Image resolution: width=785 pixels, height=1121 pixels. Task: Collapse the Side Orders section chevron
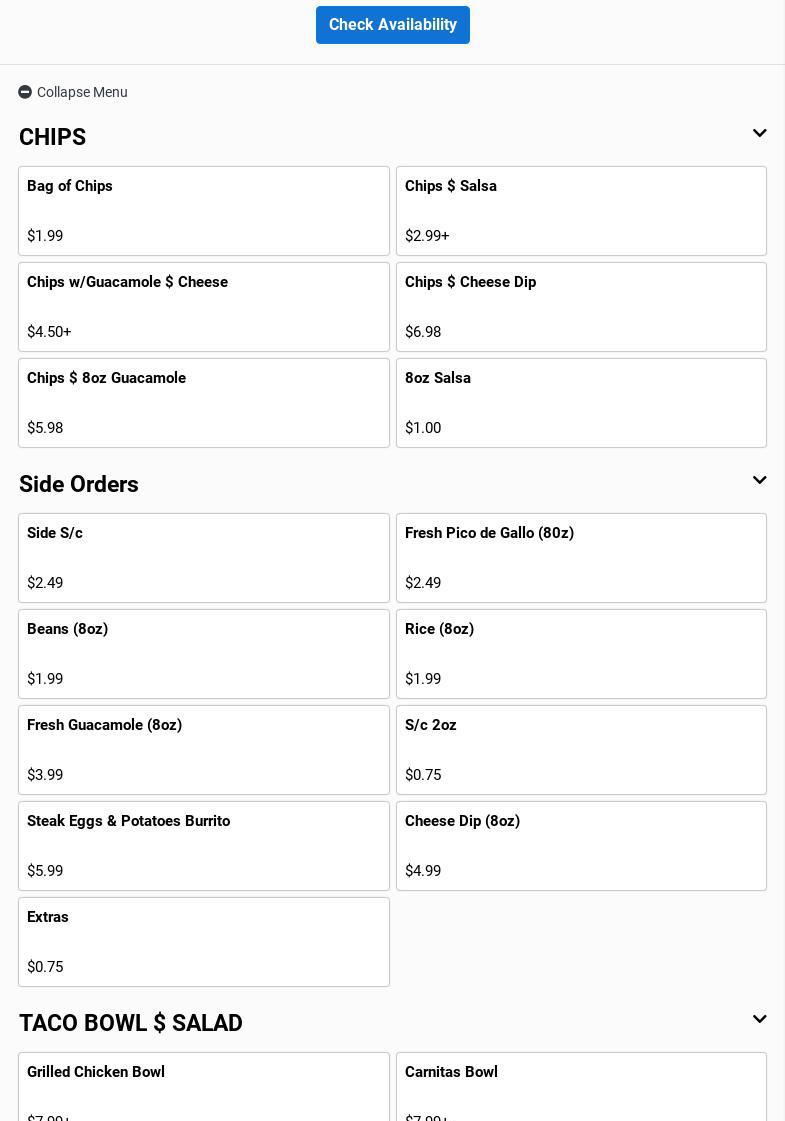click(759, 481)
